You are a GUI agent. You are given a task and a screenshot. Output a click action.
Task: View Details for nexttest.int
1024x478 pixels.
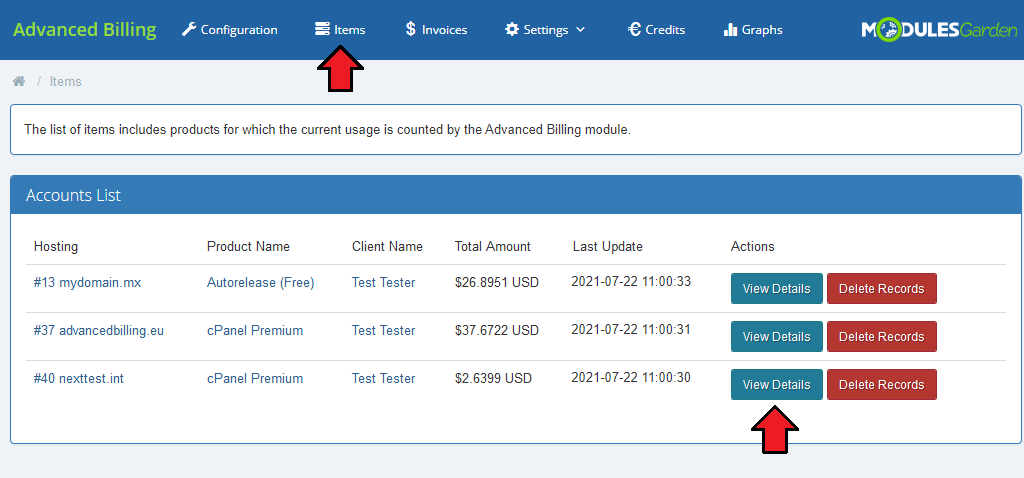(776, 385)
